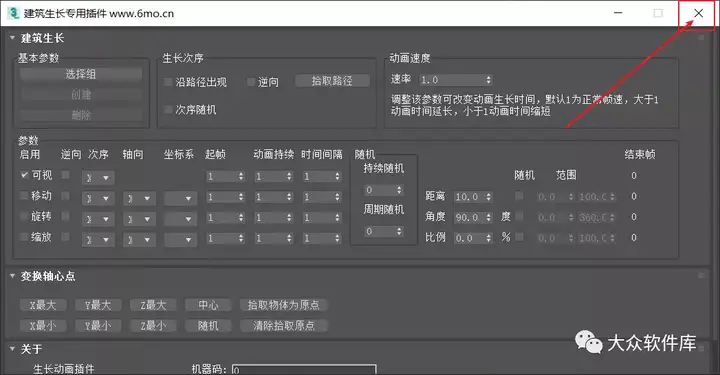Toggle 逆向 checkbox in 生长次序 group

coord(251,82)
